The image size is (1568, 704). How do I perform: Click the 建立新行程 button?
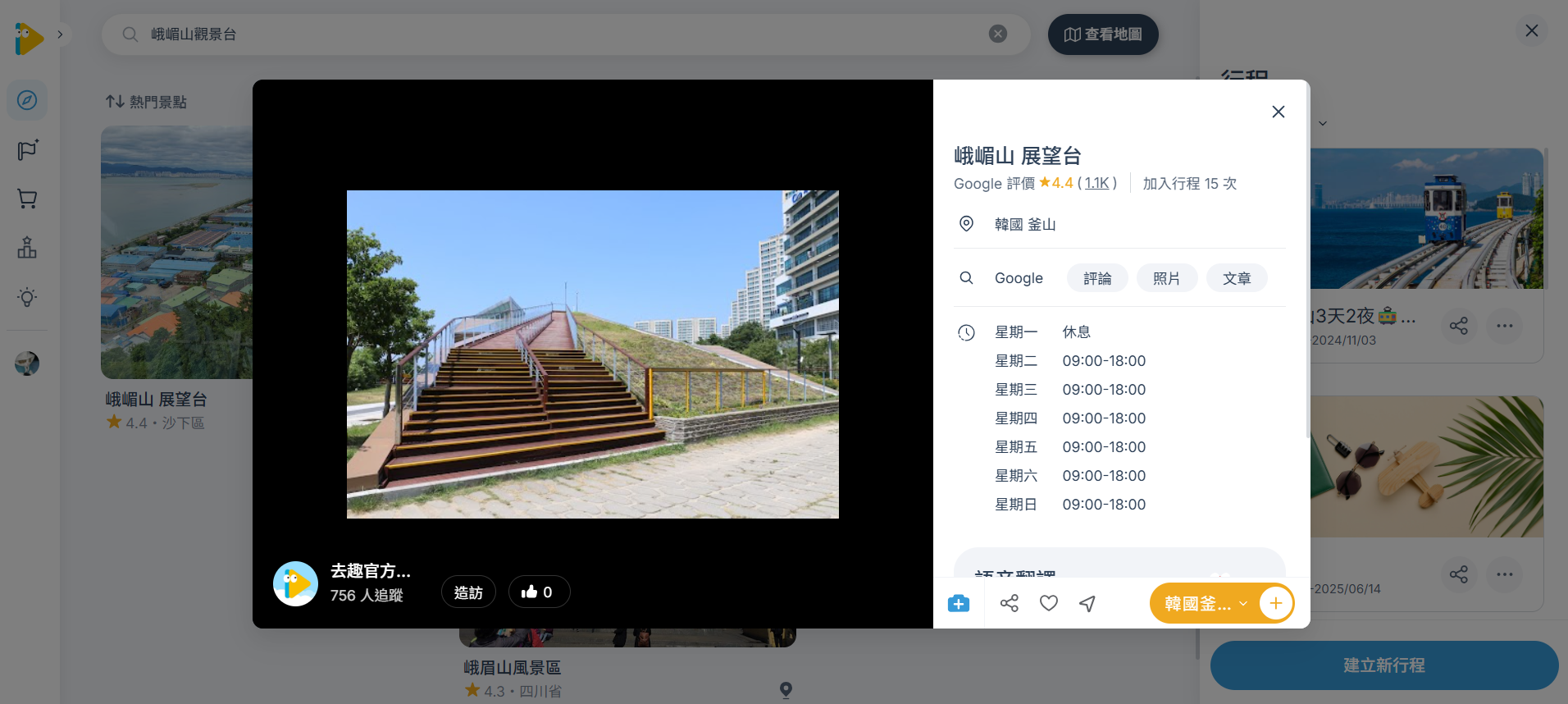[1384, 665]
